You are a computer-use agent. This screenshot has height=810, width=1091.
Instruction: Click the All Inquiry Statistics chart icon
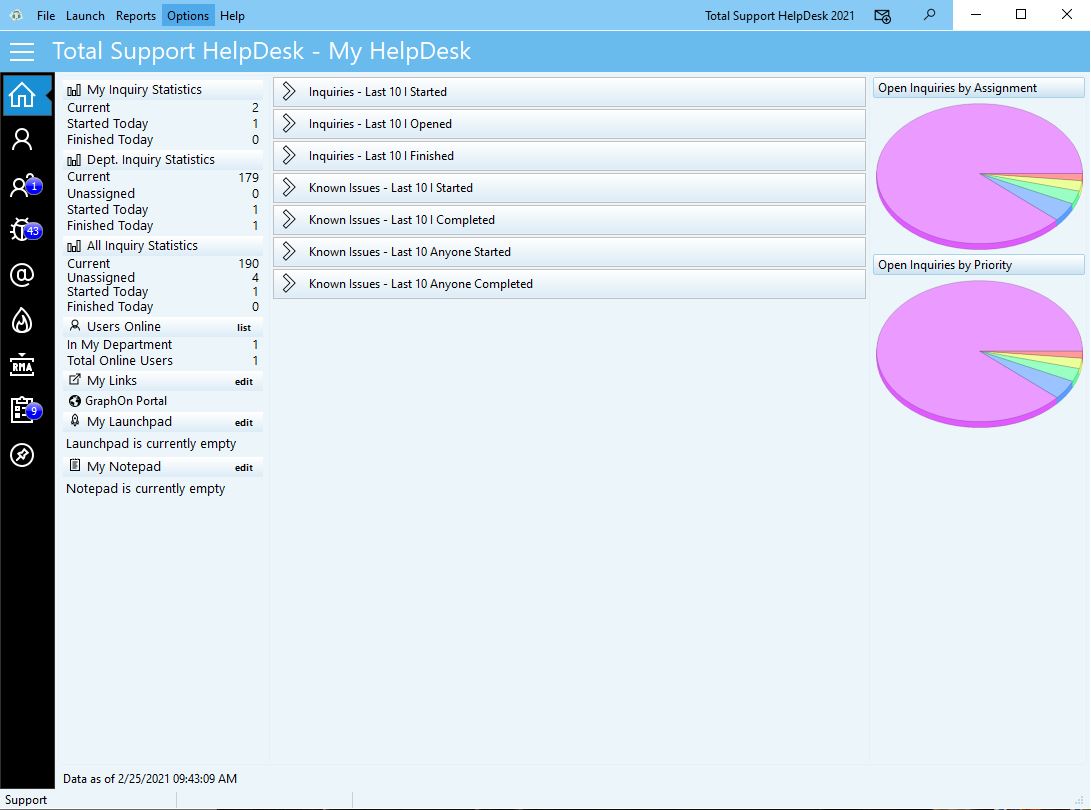coord(74,246)
